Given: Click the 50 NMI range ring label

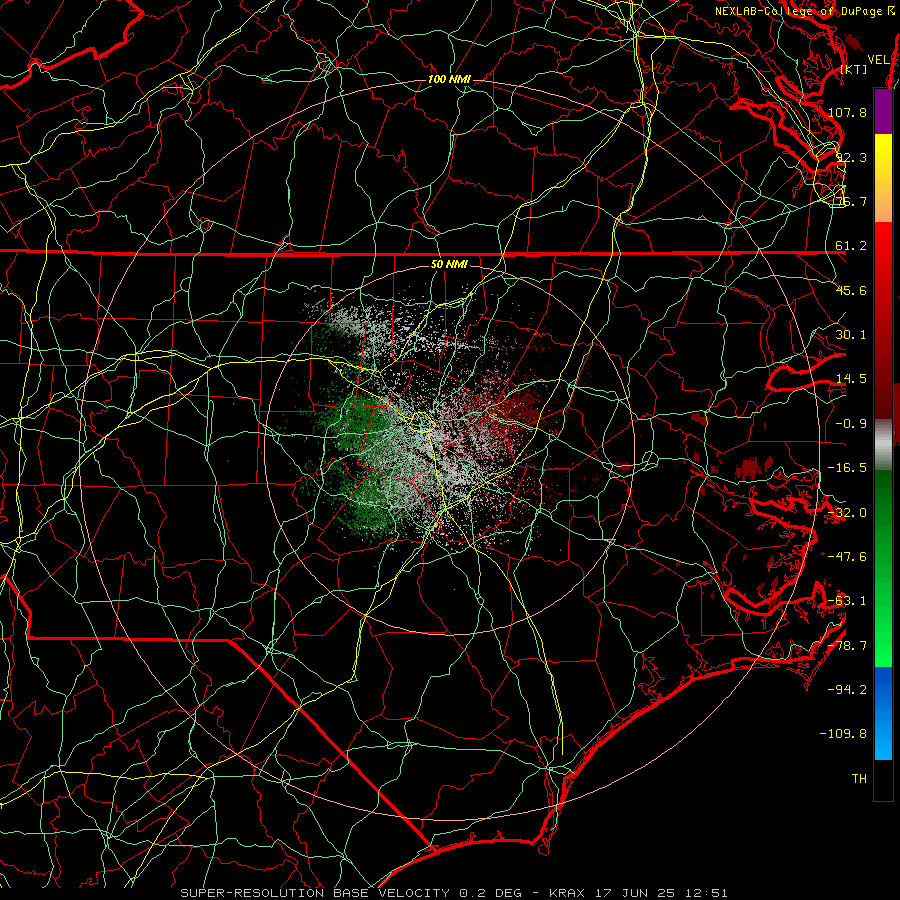Looking at the screenshot, I should coord(449,264).
